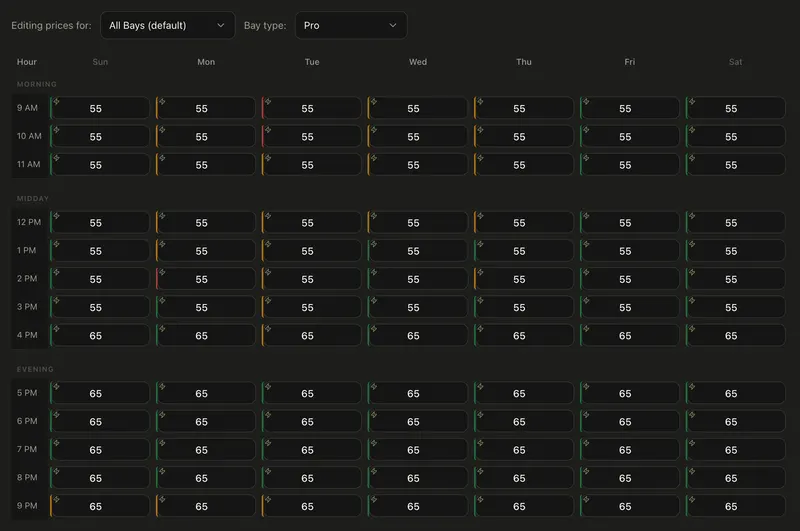Click the MIDDAY section label
The width and height of the screenshot is (800, 531).
click(x=33, y=198)
